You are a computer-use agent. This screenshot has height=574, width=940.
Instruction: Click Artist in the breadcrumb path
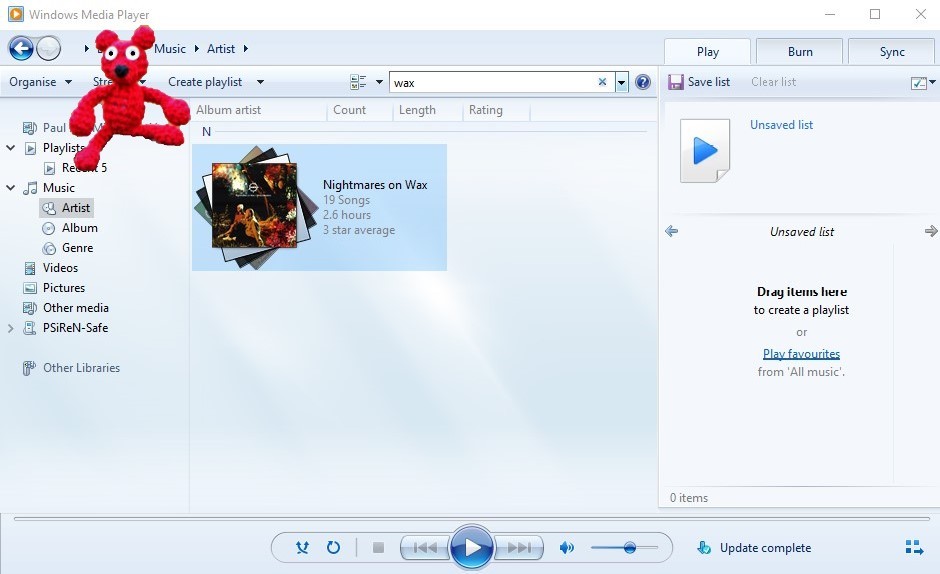(221, 49)
